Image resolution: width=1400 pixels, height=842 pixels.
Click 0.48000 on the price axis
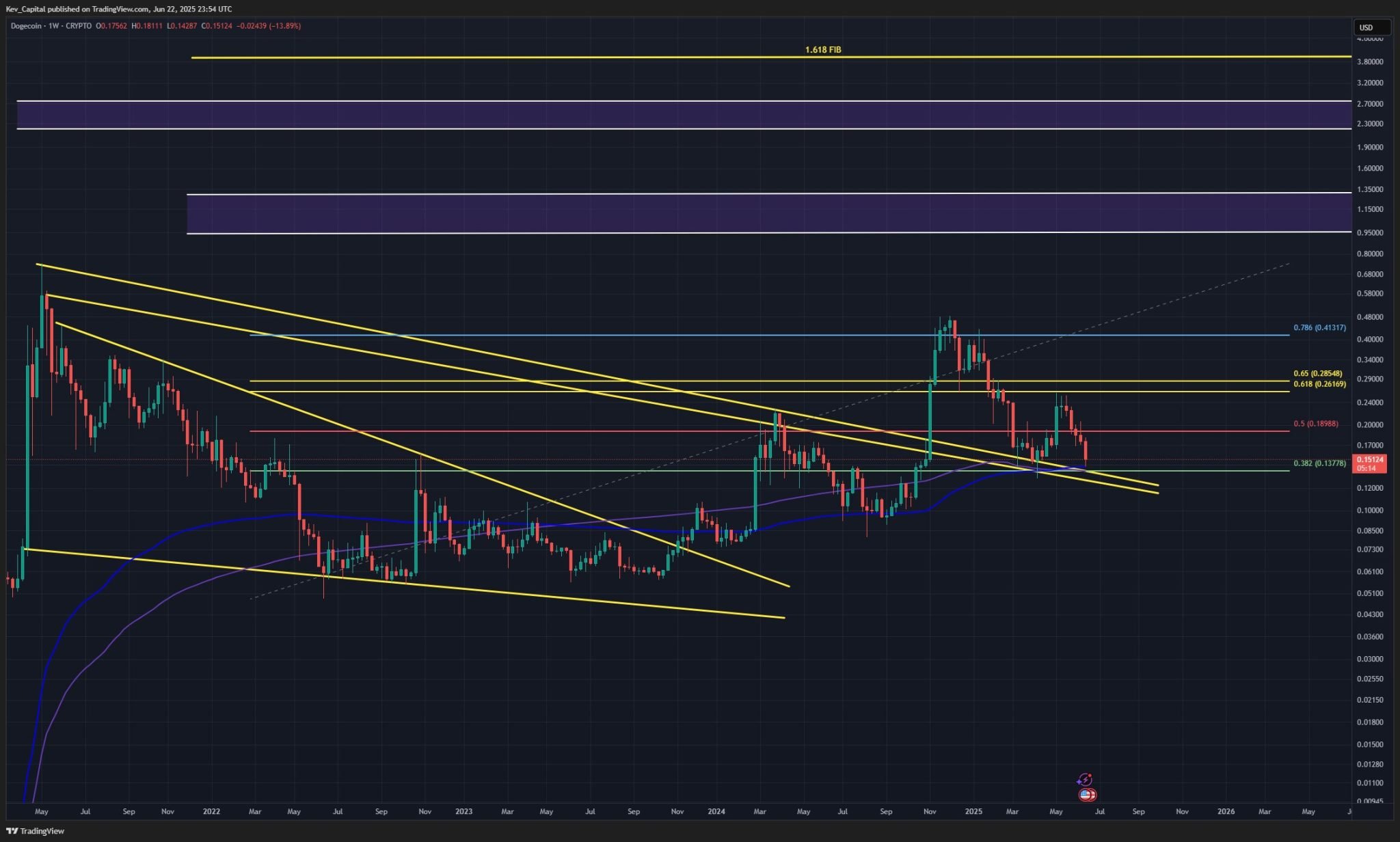1370,317
